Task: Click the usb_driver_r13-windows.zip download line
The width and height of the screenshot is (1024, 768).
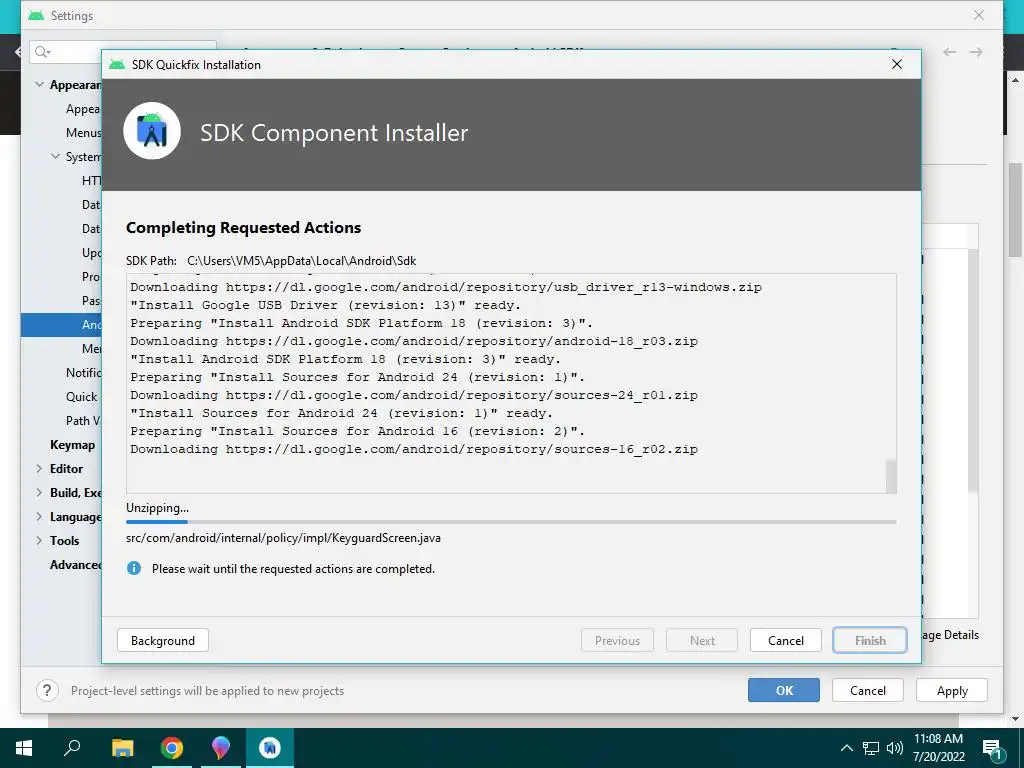Action: tap(445, 287)
